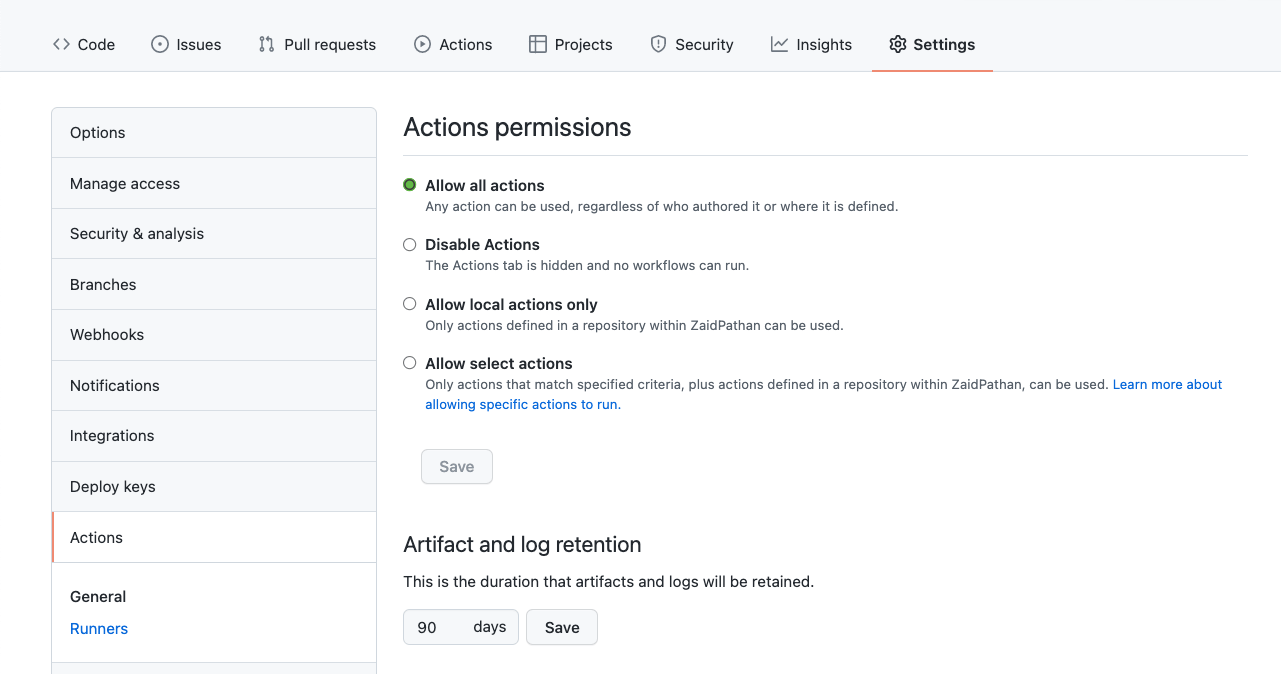Select the Disable Actions radio option
Viewport: 1281px width, 674px height.
pyautogui.click(x=409, y=244)
